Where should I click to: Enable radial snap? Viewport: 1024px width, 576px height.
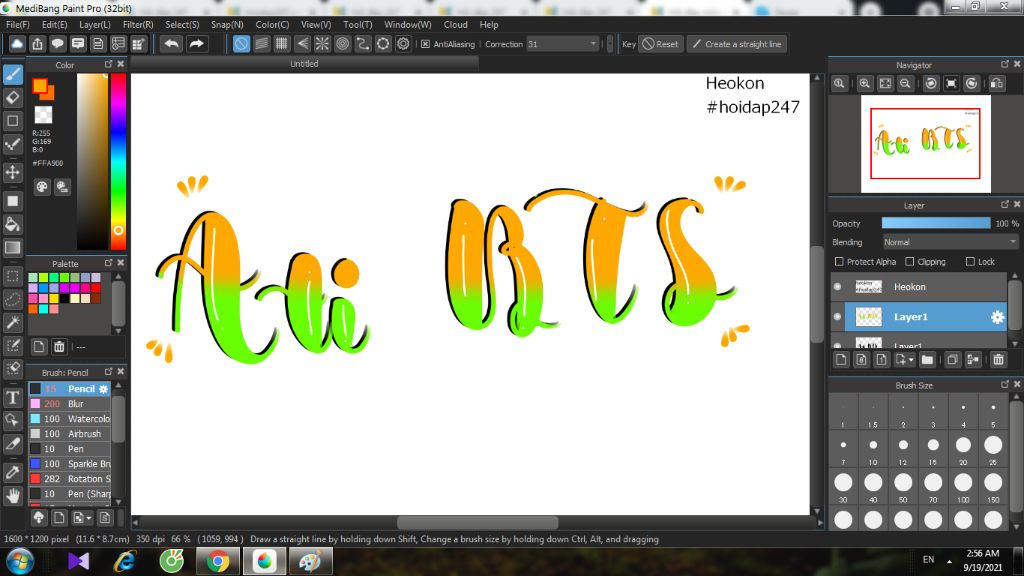[x=322, y=44]
